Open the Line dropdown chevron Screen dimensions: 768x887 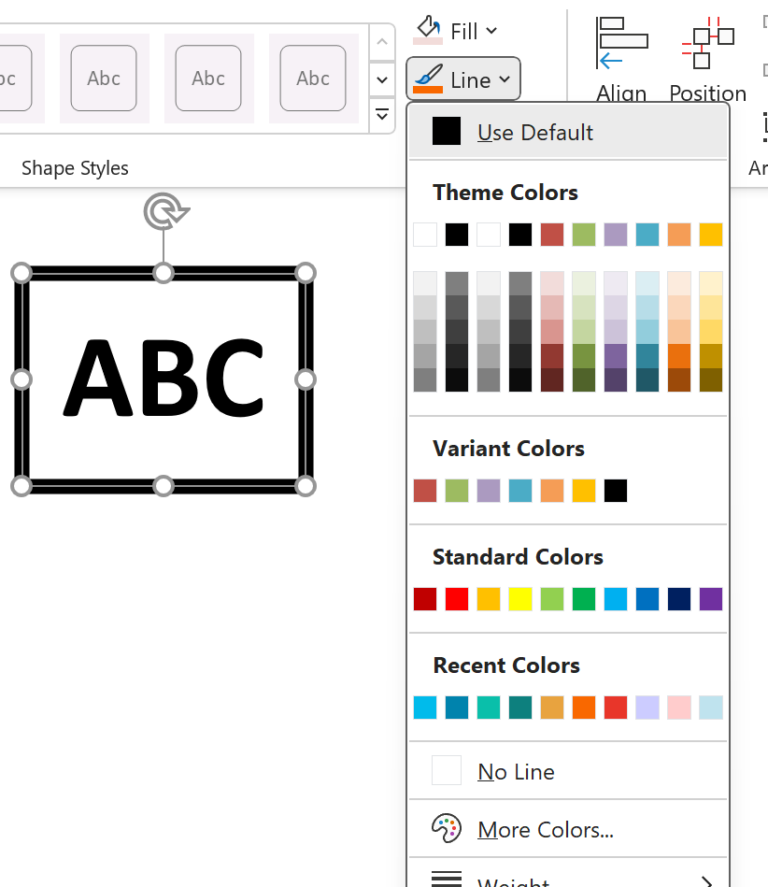[507, 78]
